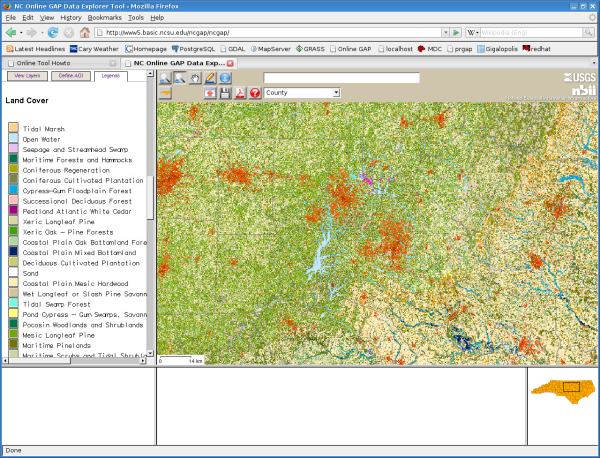Viewport: 600px width, 458px height.
Task: Open the GRASS bookmark
Action: click(x=310, y=49)
